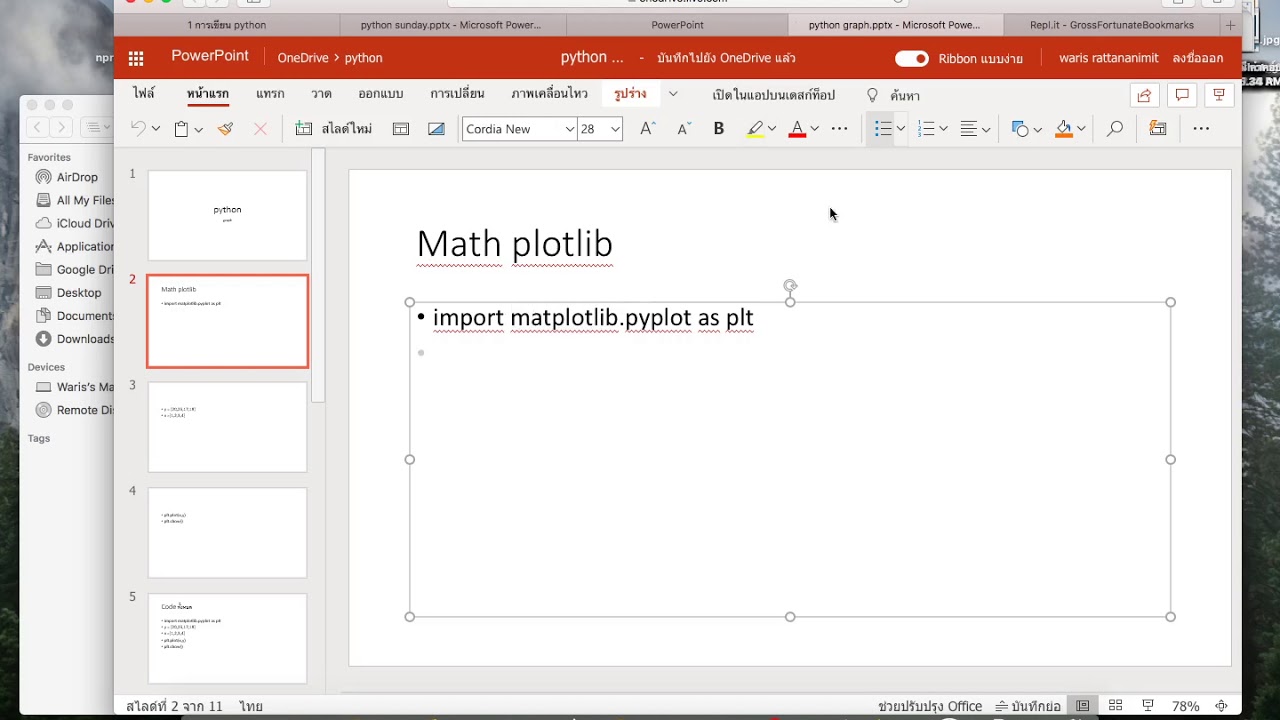
Task: Toggle bullet list formatting
Action: coord(882,129)
